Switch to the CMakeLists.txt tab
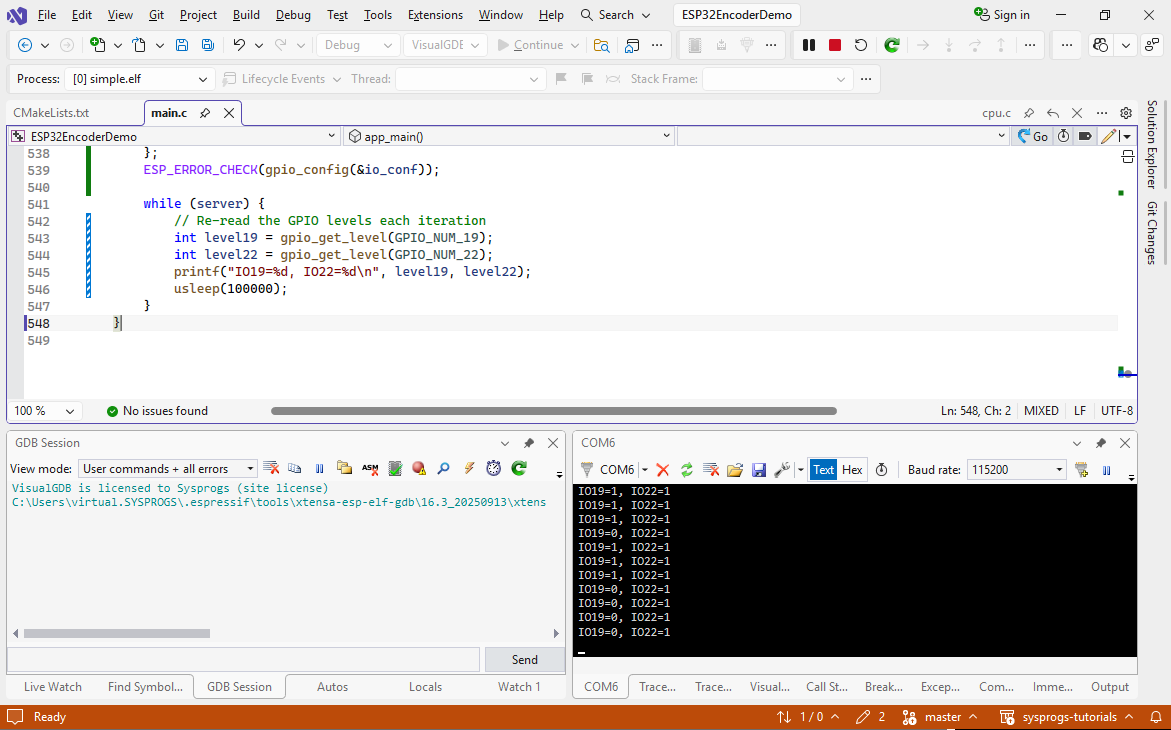 tap(51, 113)
